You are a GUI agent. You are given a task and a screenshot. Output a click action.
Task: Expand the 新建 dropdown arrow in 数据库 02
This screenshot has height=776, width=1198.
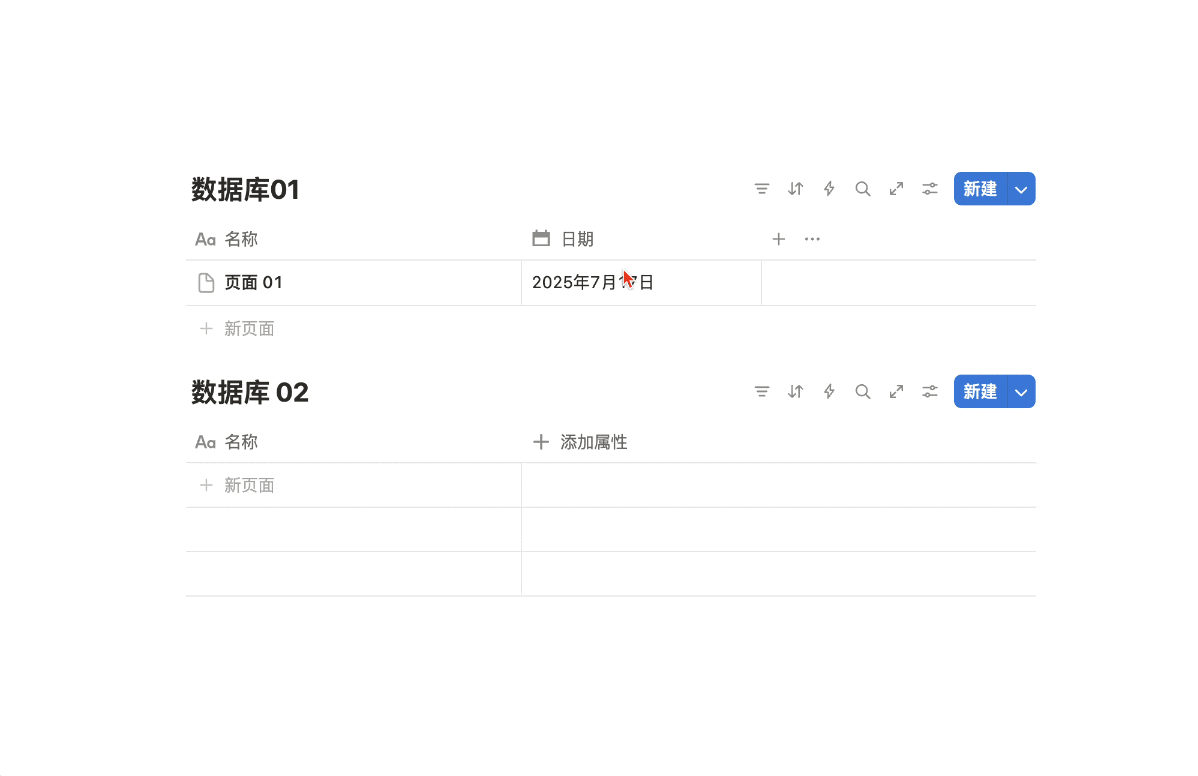tap(1022, 392)
